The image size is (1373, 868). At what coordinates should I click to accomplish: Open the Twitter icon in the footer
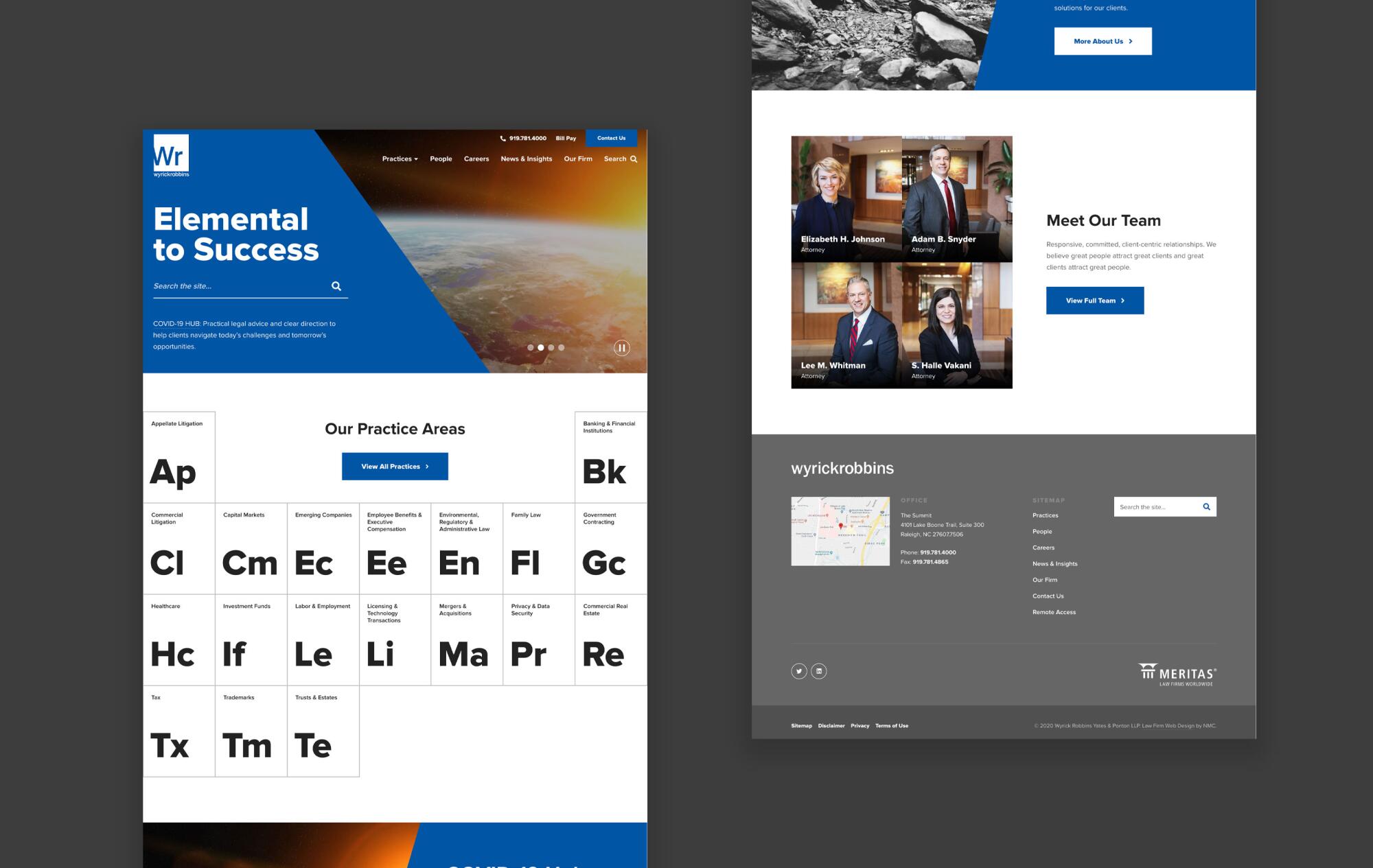coord(798,671)
